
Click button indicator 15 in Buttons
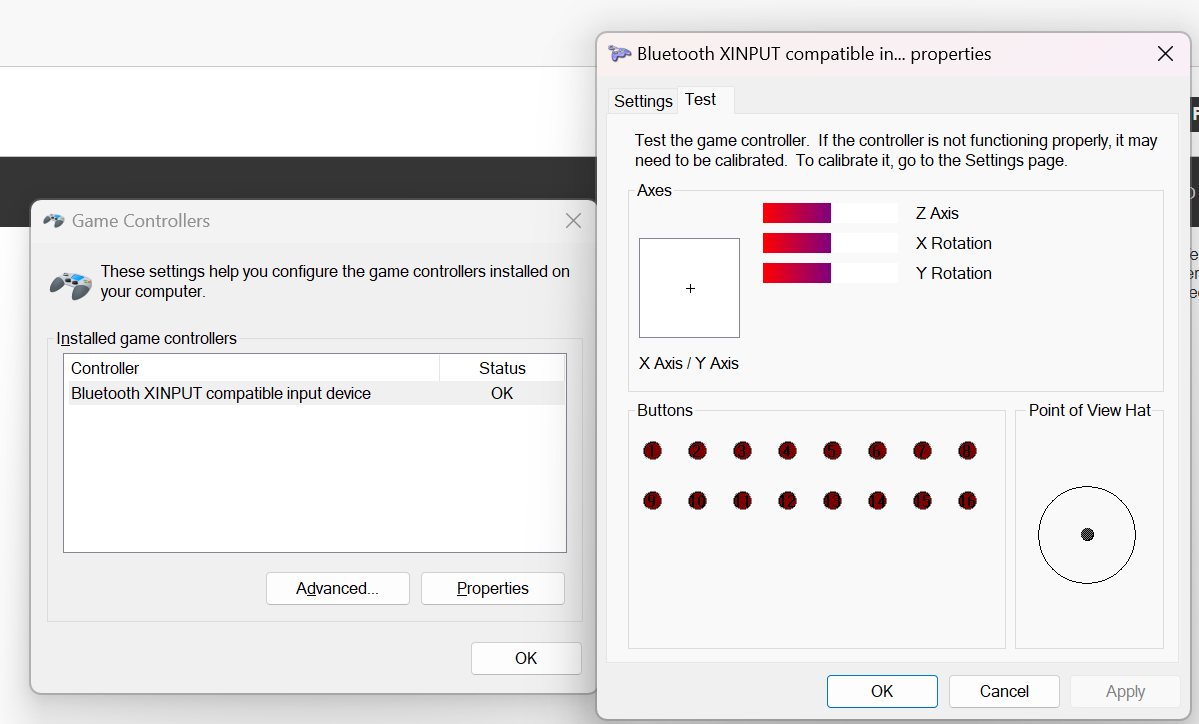(x=922, y=501)
